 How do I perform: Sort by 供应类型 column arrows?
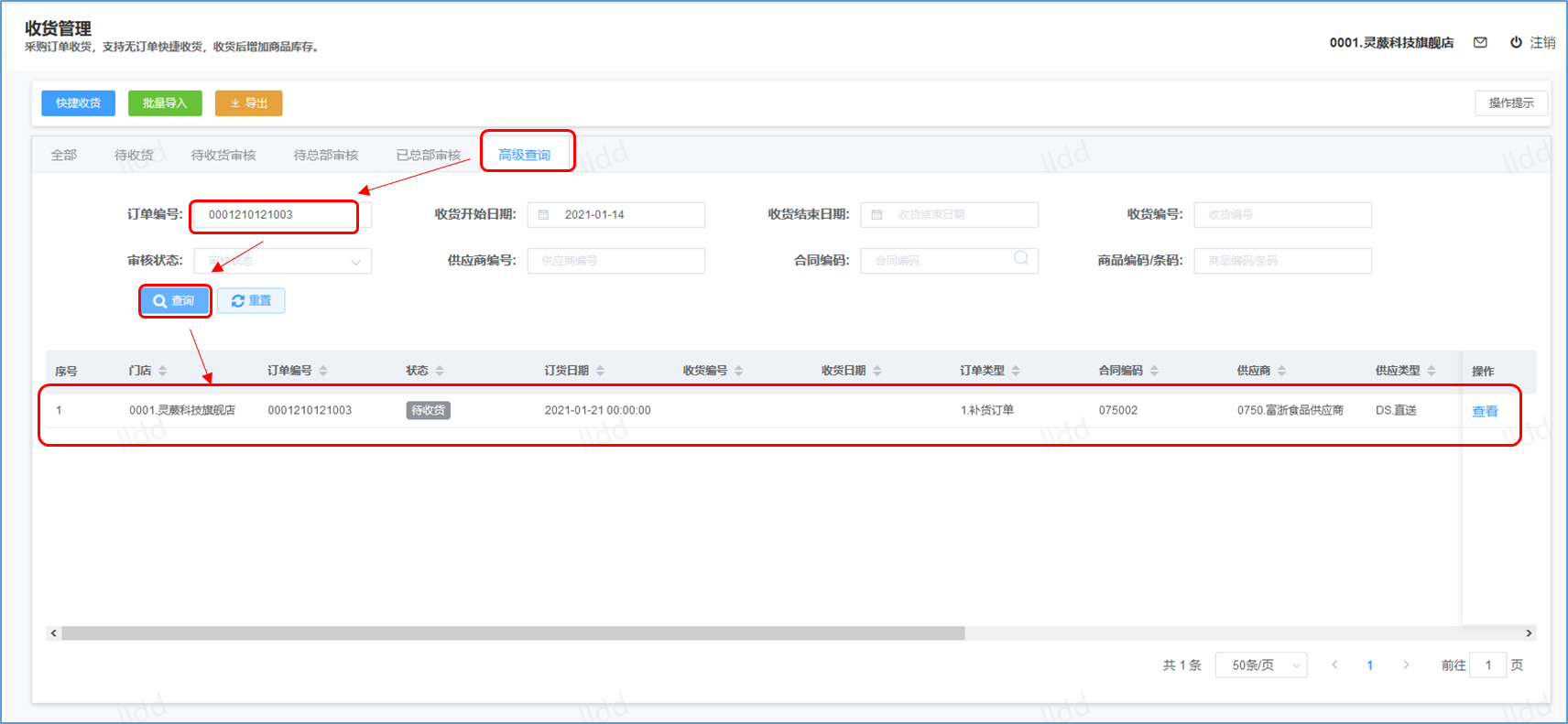coord(1432,371)
